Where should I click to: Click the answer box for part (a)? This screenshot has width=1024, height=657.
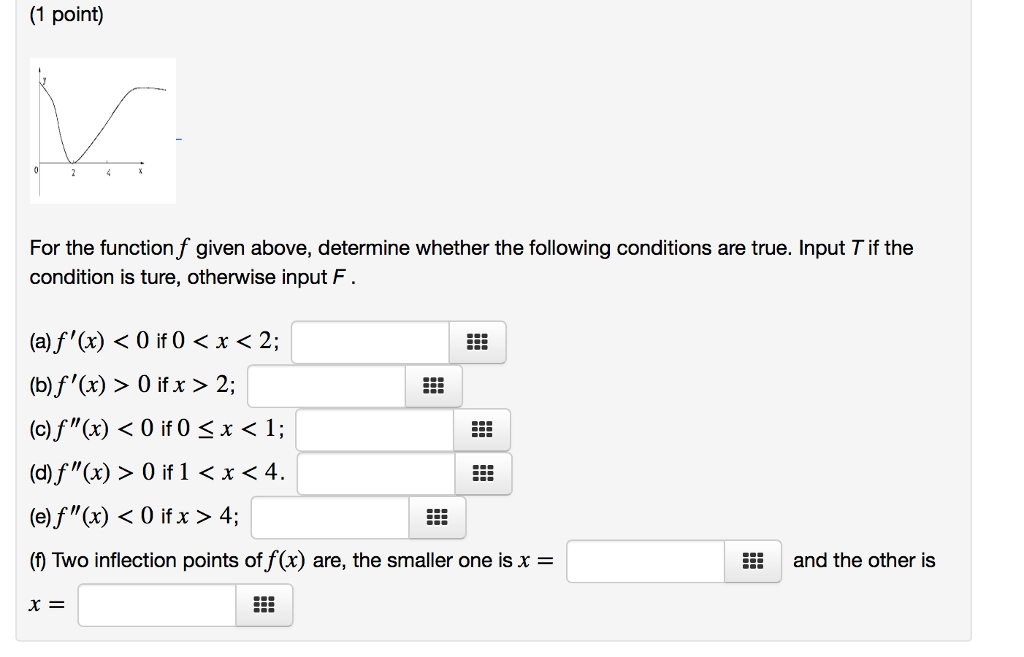point(370,341)
